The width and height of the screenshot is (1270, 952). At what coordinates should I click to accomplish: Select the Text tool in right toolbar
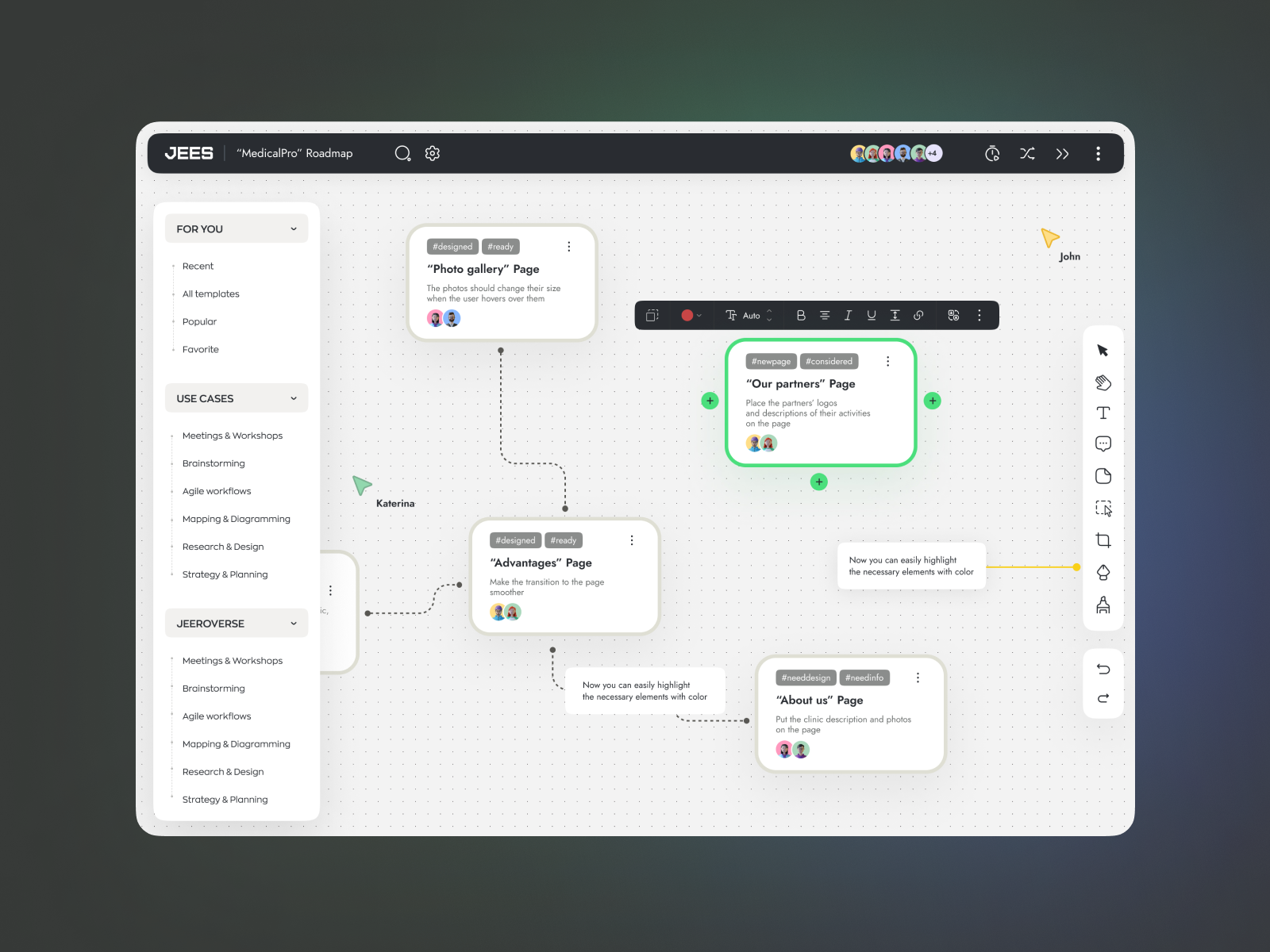1103,413
